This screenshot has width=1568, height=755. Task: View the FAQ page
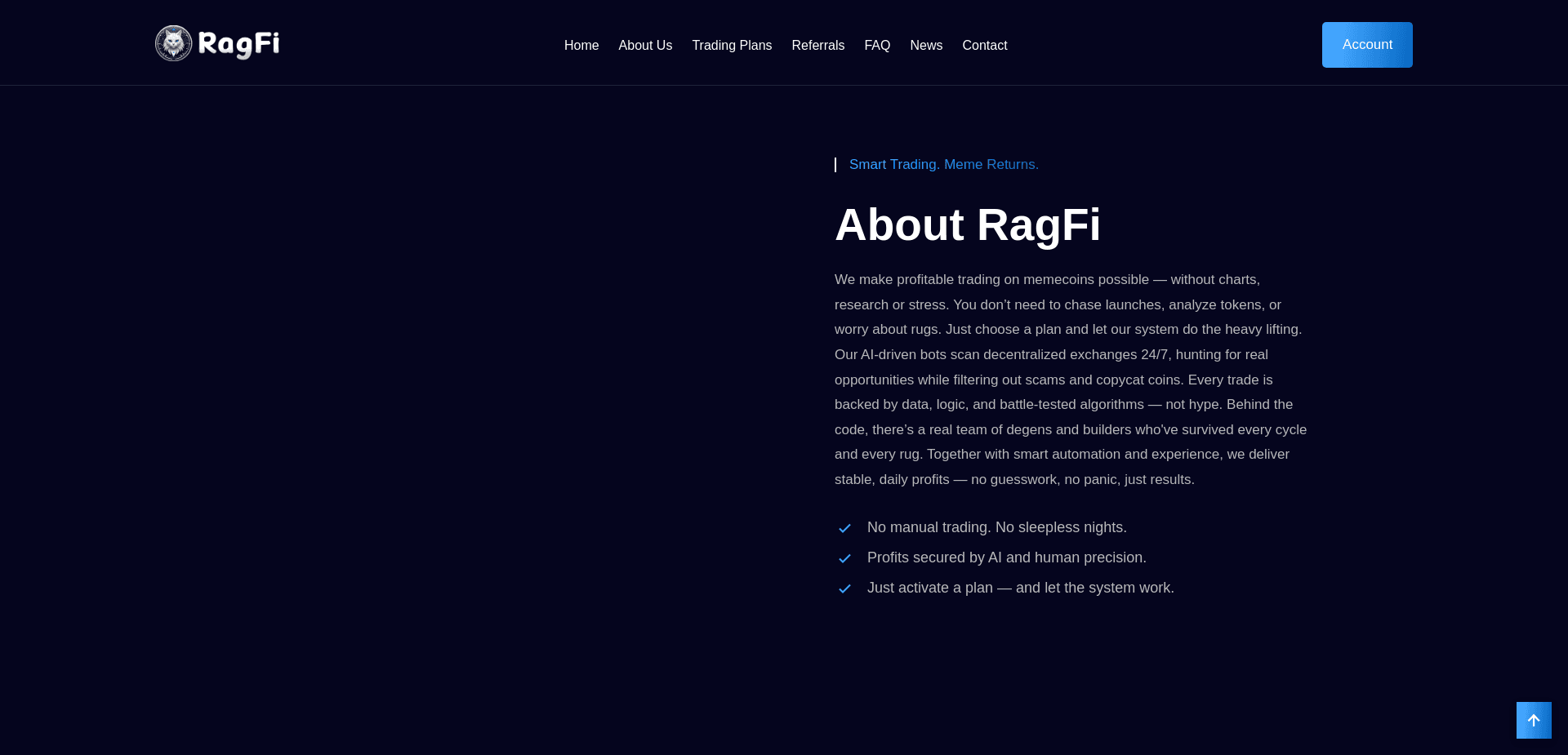[x=877, y=45]
